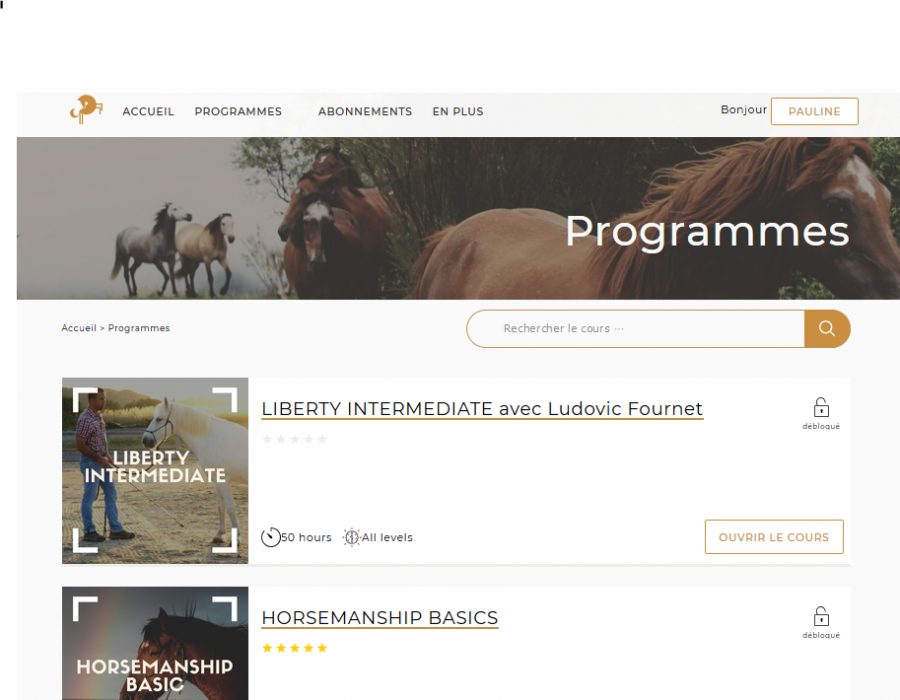Click the horse logo in the navbar
Screen dimensions: 900x700
86,109
